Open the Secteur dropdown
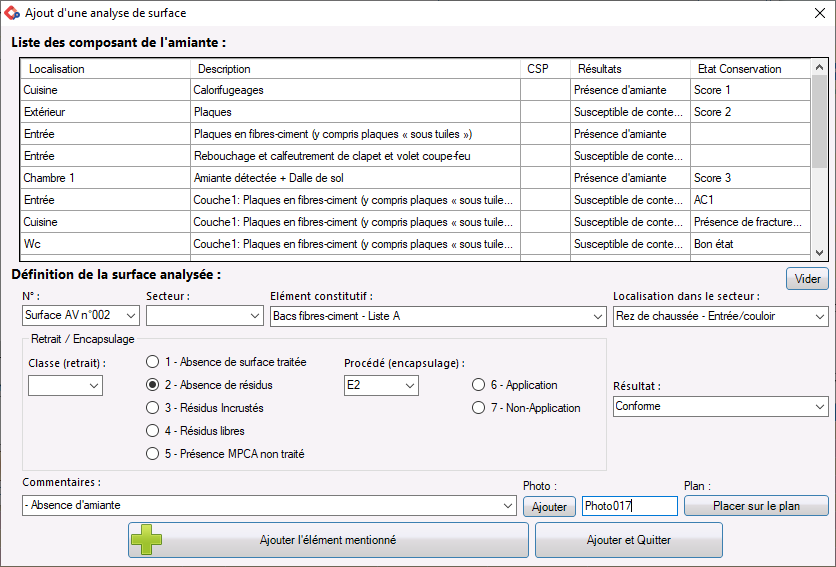This screenshot has height=567, width=836. pyautogui.click(x=205, y=316)
